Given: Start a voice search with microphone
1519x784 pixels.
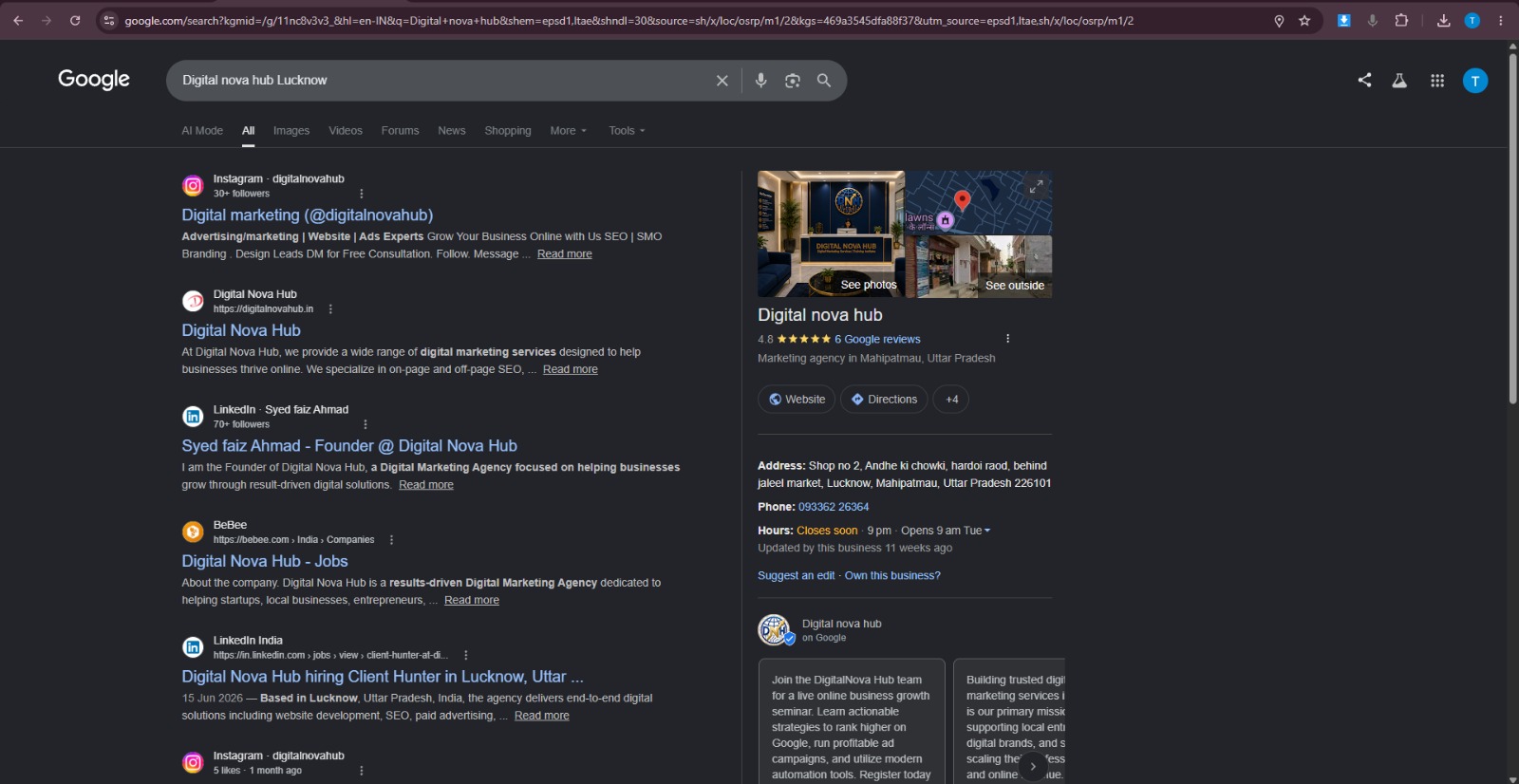Looking at the screenshot, I should [760, 81].
